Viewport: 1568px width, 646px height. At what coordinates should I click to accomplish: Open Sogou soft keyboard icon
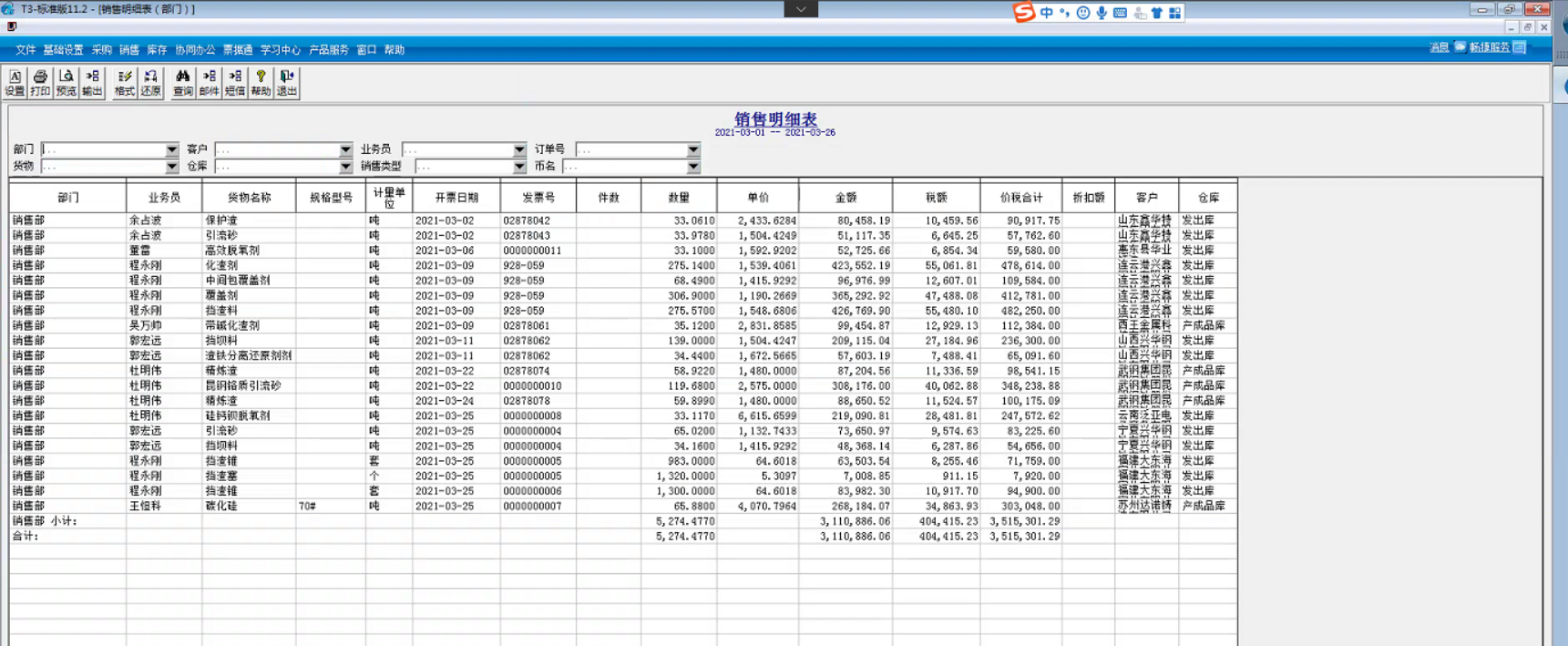[x=1120, y=13]
